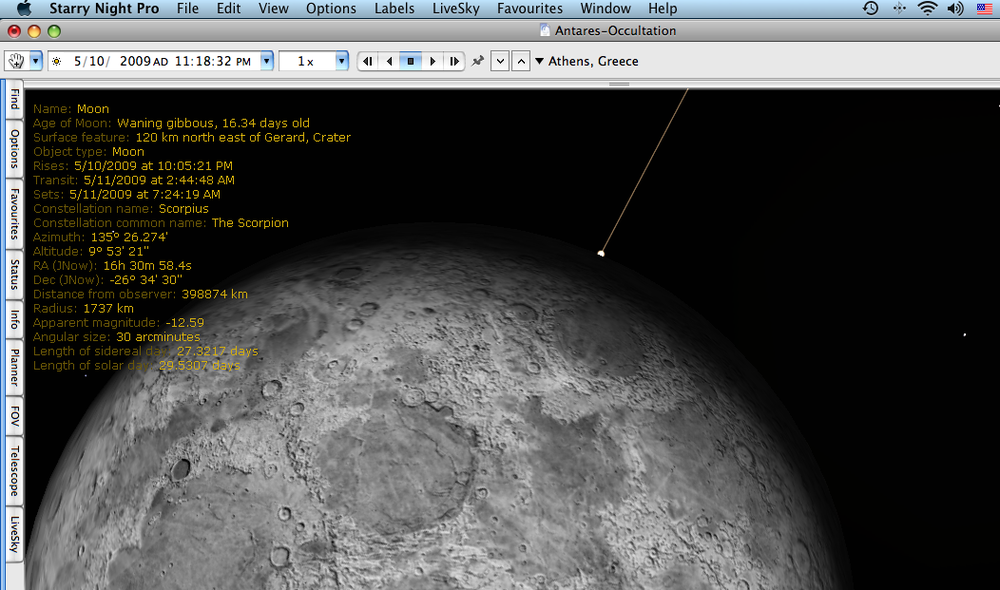Open the 1x time flow rate dropdown

tap(340, 60)
